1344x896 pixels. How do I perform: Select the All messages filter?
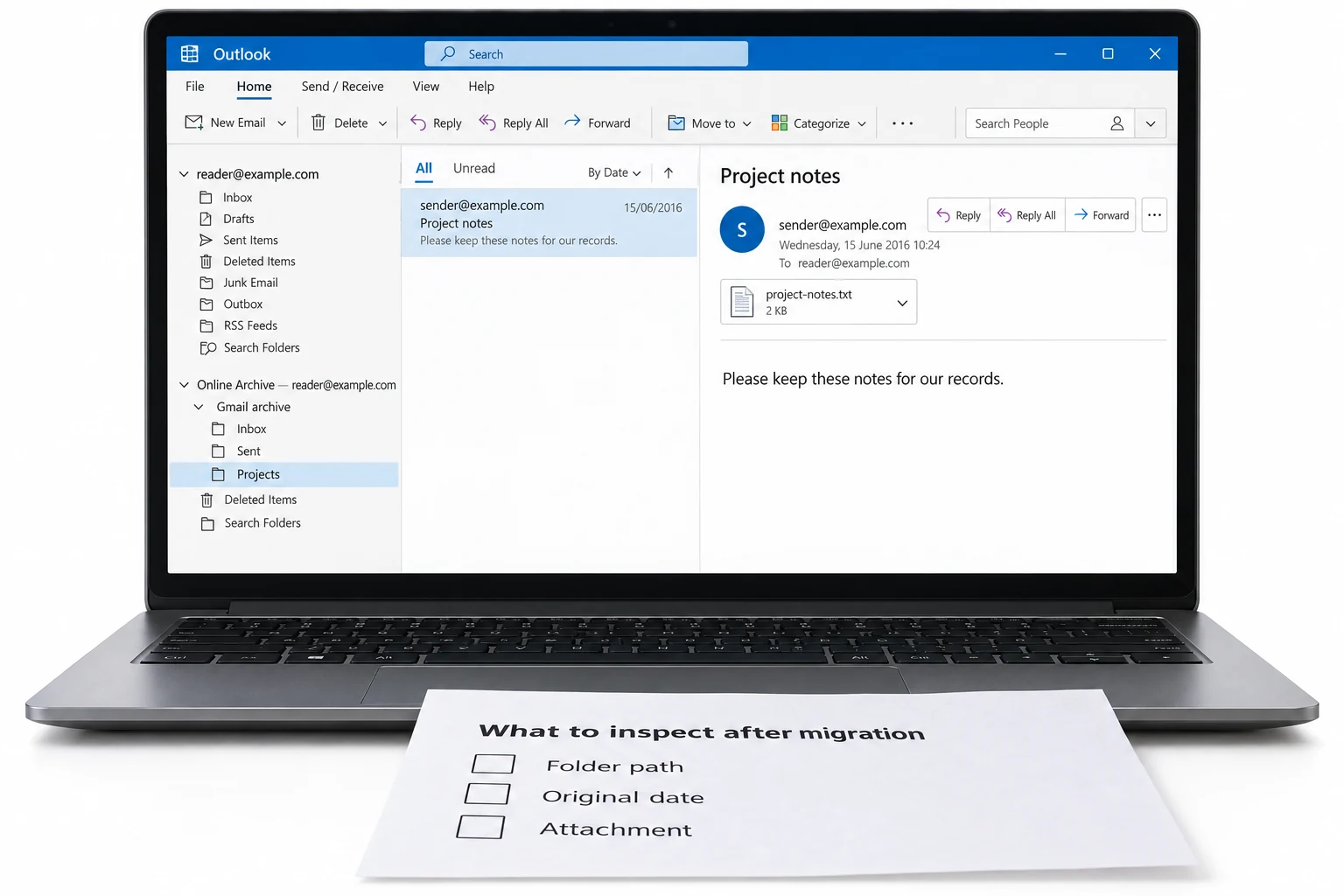pyautogui.click(x=423, y=168)
